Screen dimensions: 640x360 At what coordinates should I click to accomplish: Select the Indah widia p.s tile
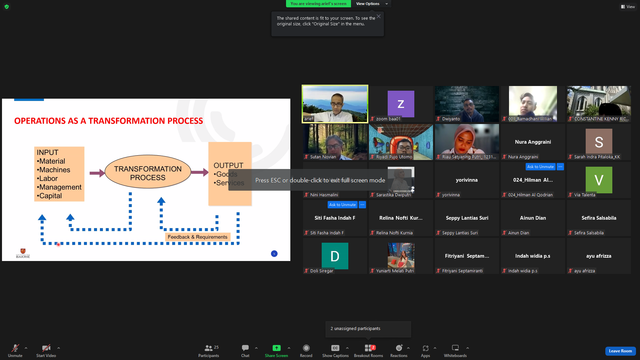click(533, 256)
